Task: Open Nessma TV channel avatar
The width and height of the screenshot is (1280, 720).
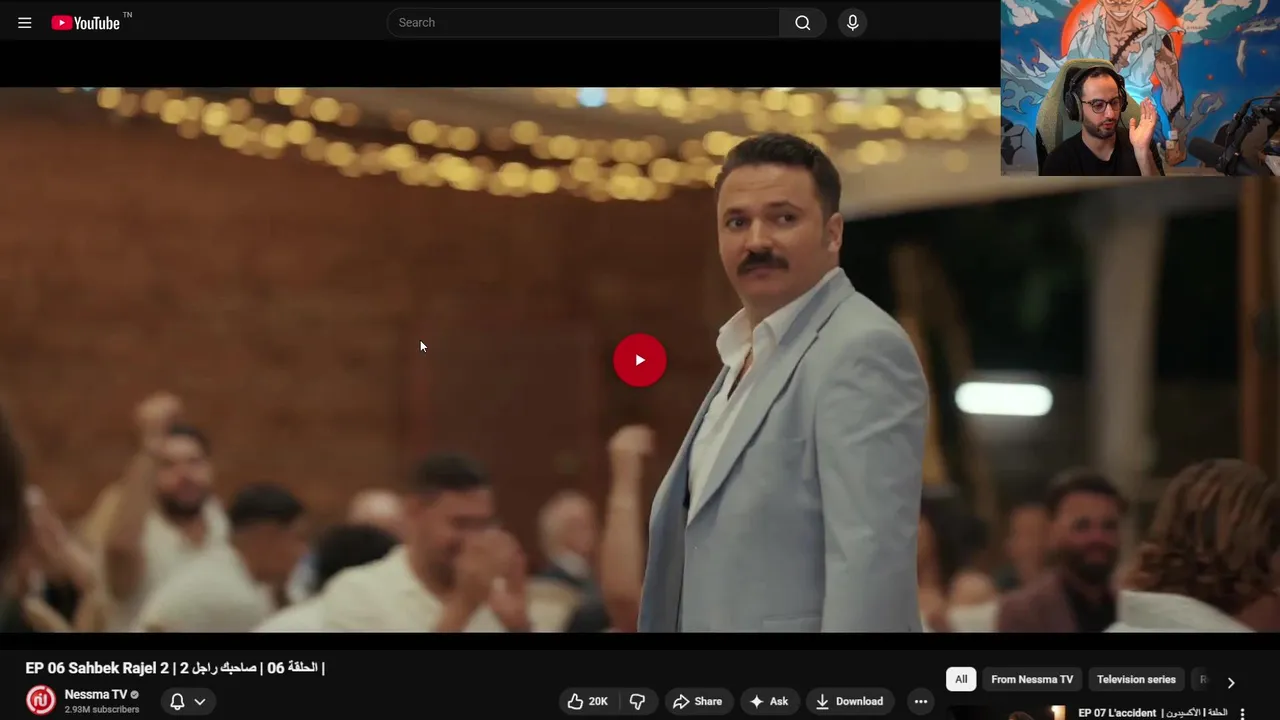Action: [x=40, y=700]
